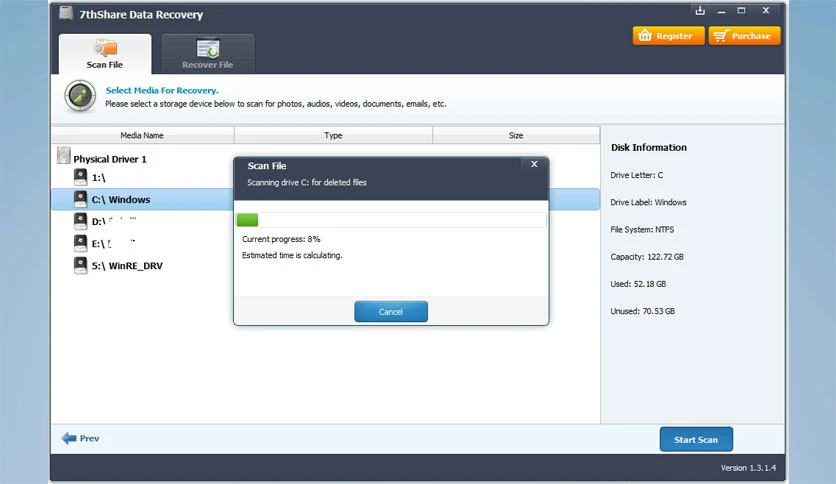Sort by Size column header
The image size is (836, 484).
[x=516, y=135]
